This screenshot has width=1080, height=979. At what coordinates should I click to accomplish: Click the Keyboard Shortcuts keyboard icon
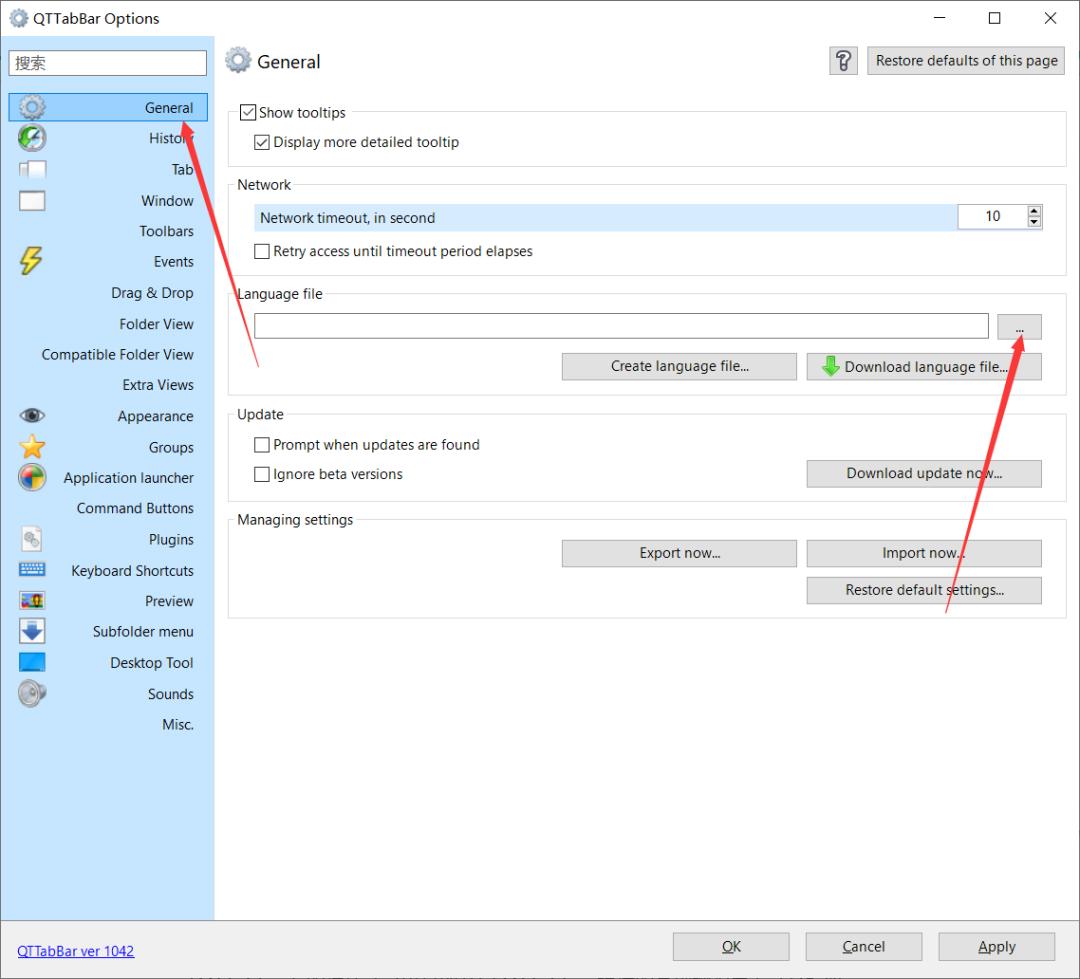[x=32, y=570]
